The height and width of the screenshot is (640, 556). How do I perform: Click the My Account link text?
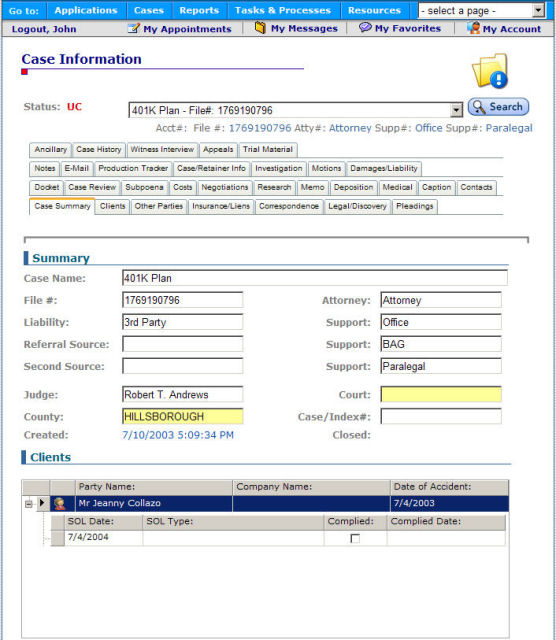point(512,29)
